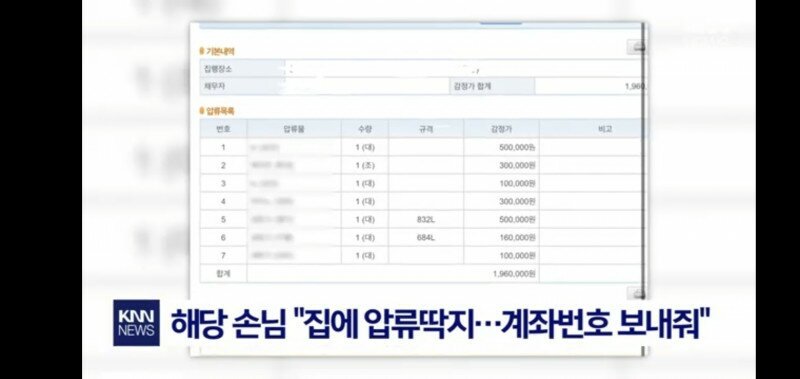This screenshot has width=800, height=379.
Task: Click the 압류물 column header
Action: pos(294,129)
